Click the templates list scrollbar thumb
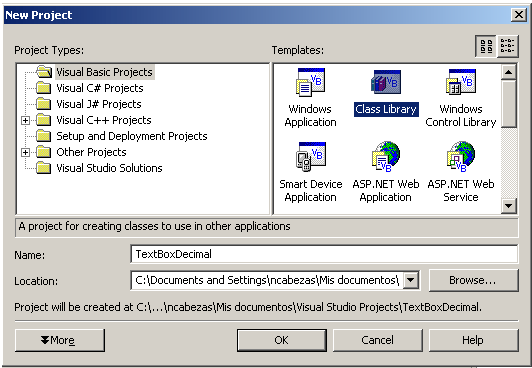 (x=509, y=104)
